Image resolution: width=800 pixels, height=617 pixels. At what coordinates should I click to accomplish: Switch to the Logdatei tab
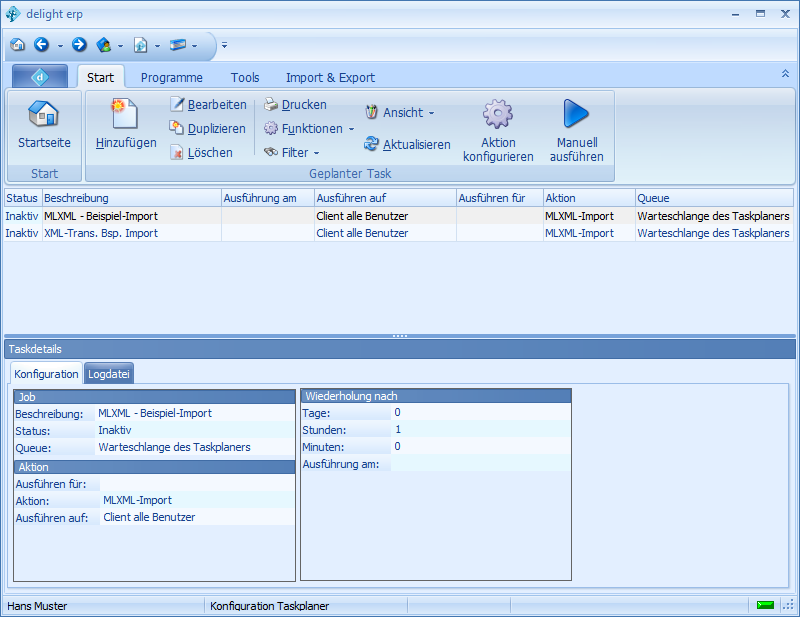tap(109, 374)
